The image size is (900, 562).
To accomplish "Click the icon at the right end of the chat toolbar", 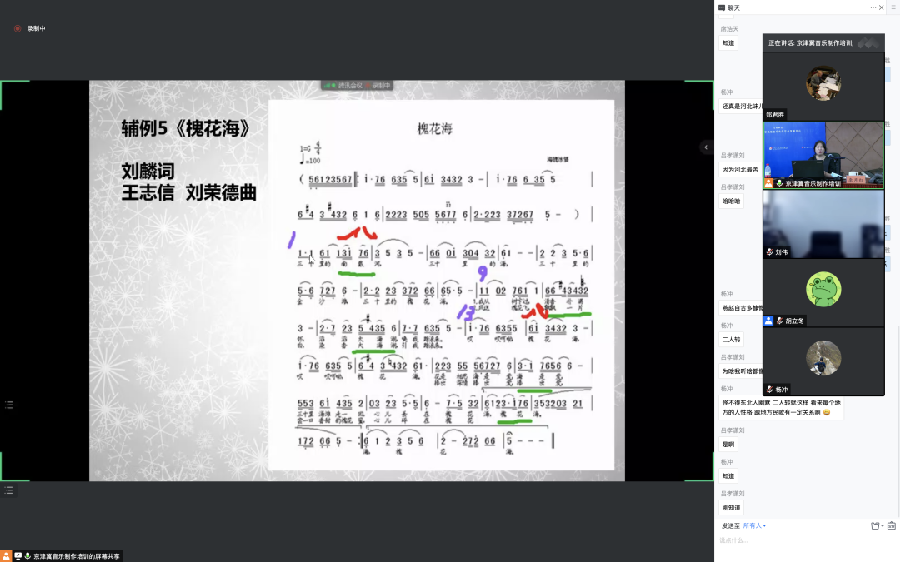I will pyautogui.click(x=891, y=525).
